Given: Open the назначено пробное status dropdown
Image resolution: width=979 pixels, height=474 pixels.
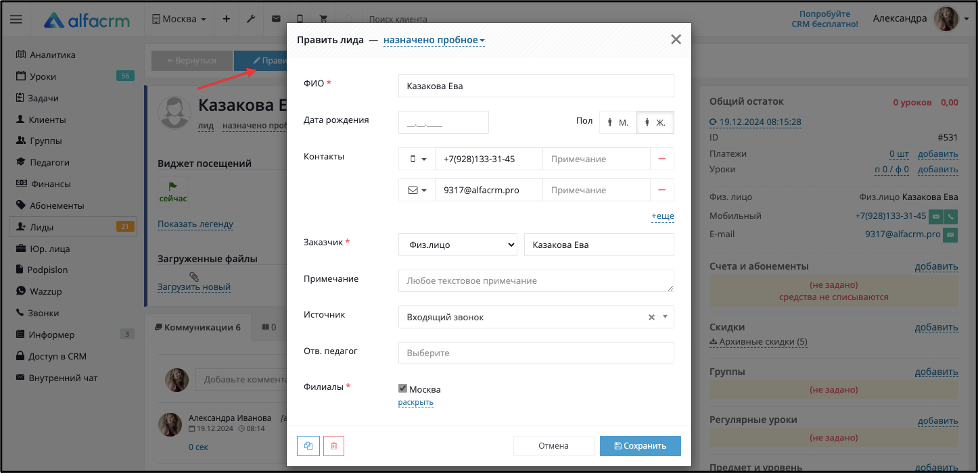Looking at the screenshot, I should [434, 41].
